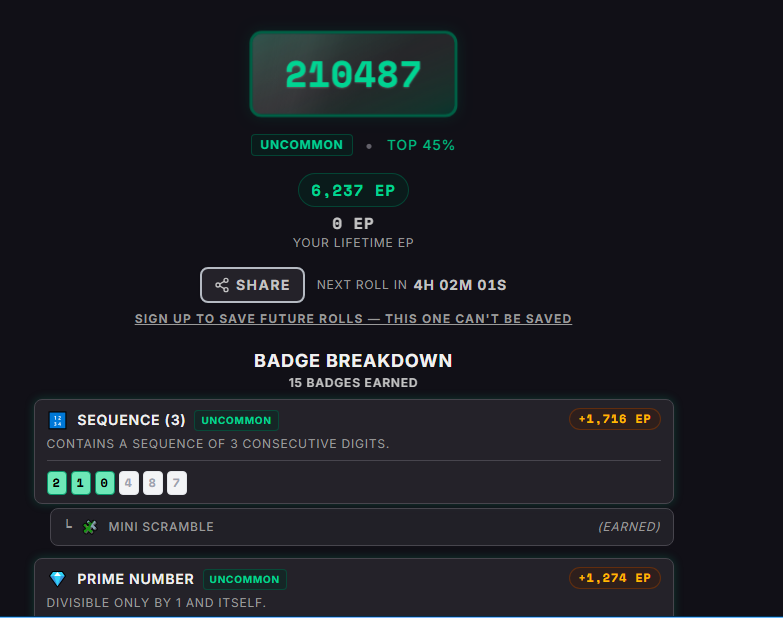Click the +1,716 EP reward pill
The height and width of the screenshot is (618, 783).
(x=615, y=419)
